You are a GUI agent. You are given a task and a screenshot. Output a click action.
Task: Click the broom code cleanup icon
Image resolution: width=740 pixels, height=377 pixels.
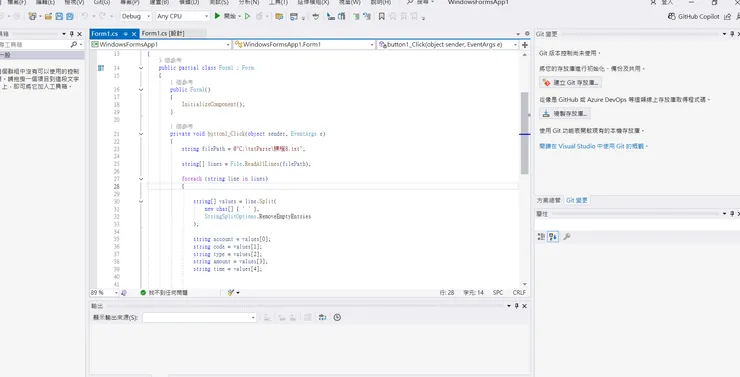click(231, 293)
